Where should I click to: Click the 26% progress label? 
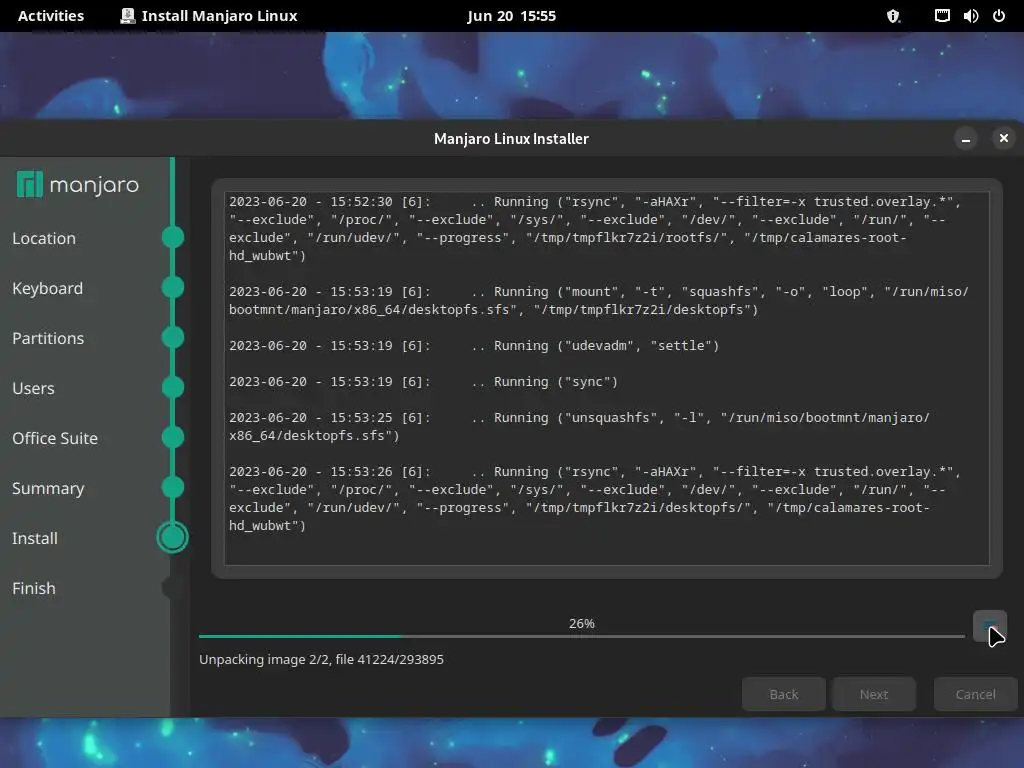click(x=582, y=624)
